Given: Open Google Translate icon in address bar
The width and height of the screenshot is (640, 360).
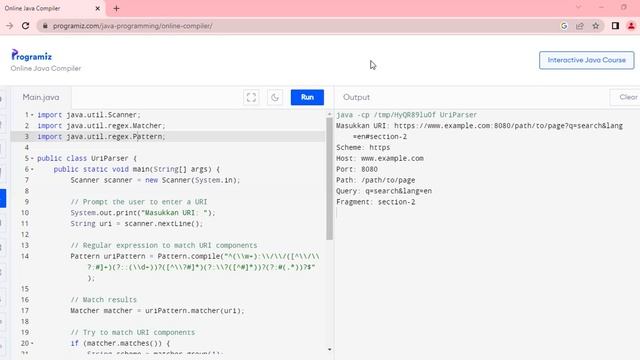Looking at the screenshot, I should 564,26.
